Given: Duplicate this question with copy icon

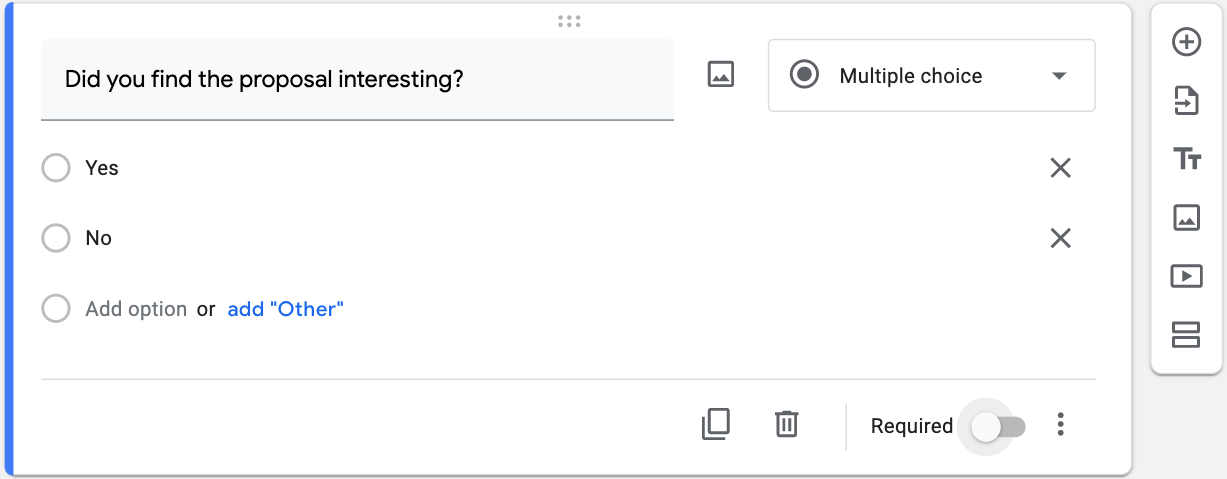Looking at the screenshot, I should point(716,425).
